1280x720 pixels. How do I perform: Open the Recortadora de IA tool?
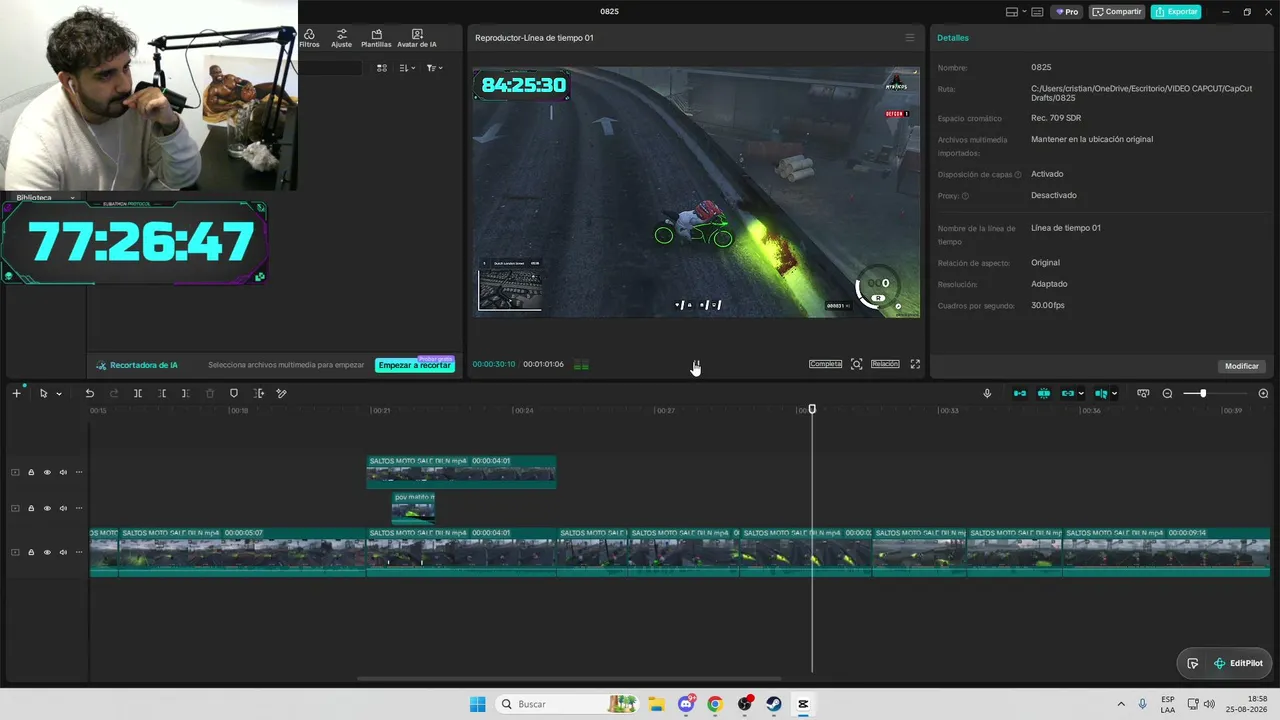pyautogui.click(x=137, y=365)
